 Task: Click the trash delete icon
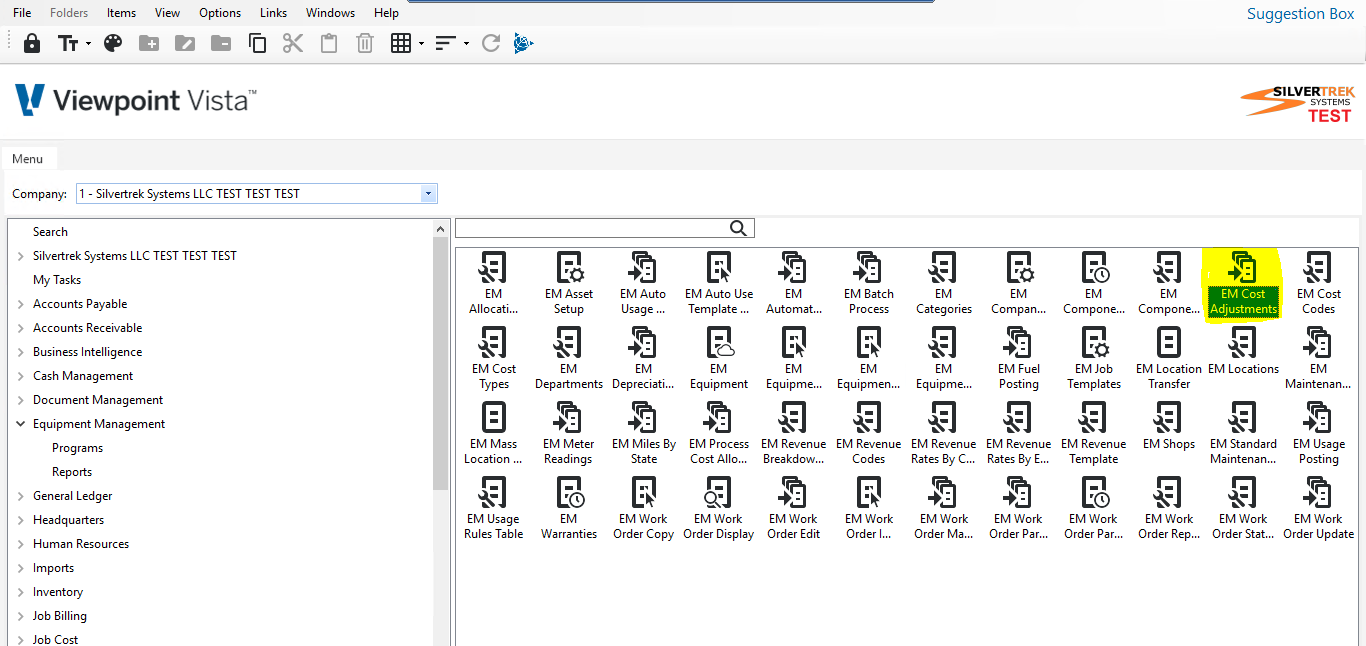point(365,43)
